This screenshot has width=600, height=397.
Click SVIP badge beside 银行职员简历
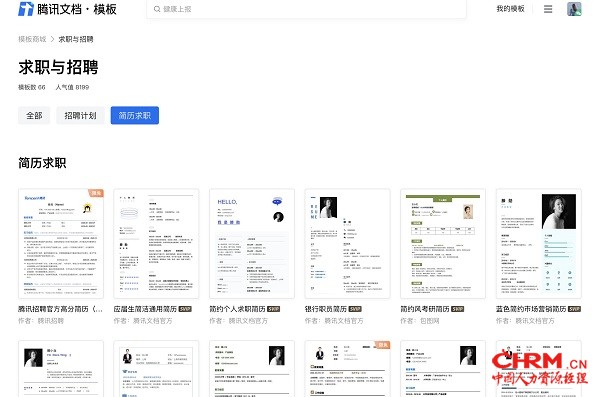point(355,309)
